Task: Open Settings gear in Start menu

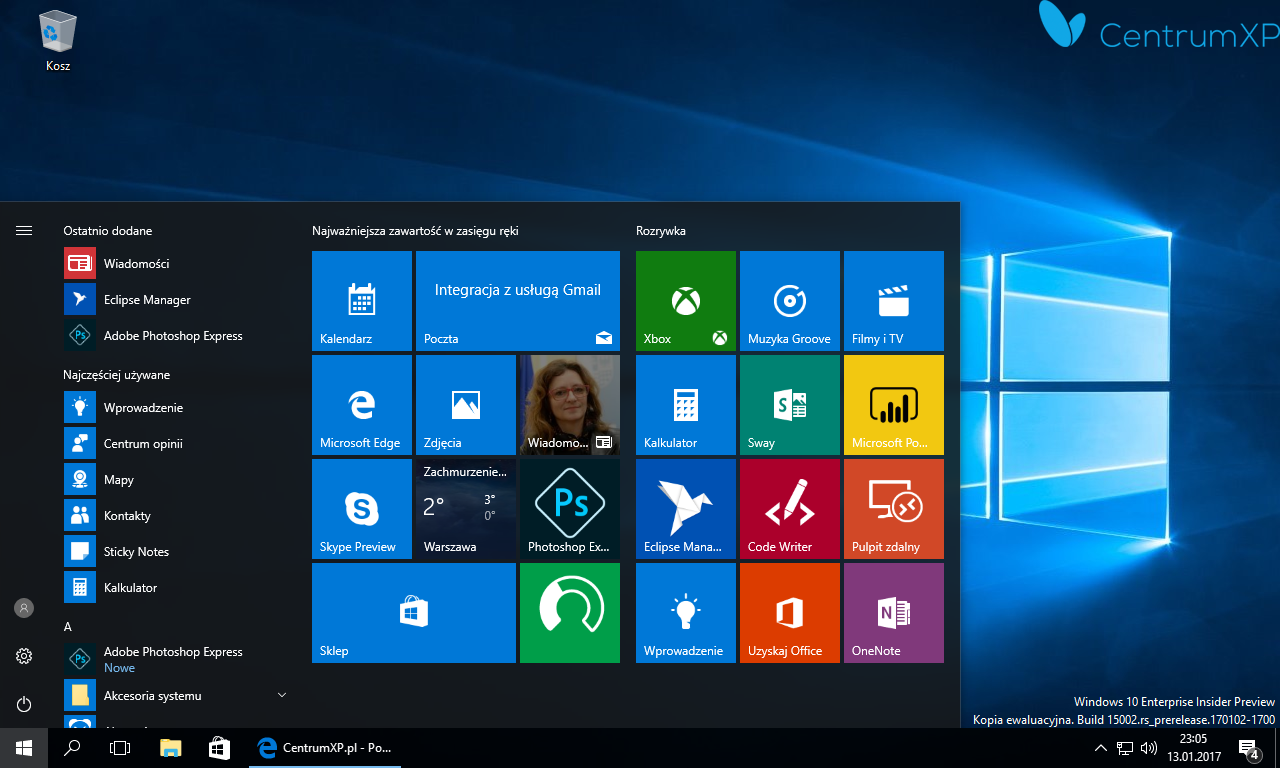Action: point(24,656)
